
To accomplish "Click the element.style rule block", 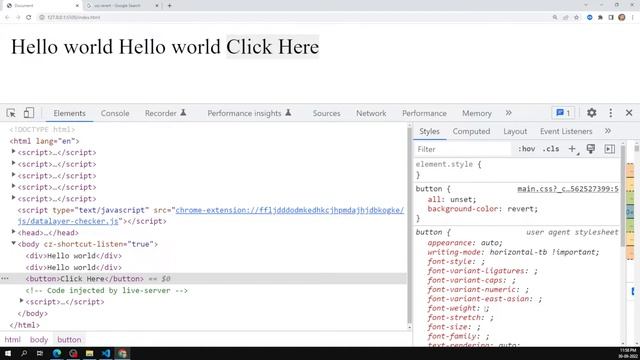I will tap(517, 169).
